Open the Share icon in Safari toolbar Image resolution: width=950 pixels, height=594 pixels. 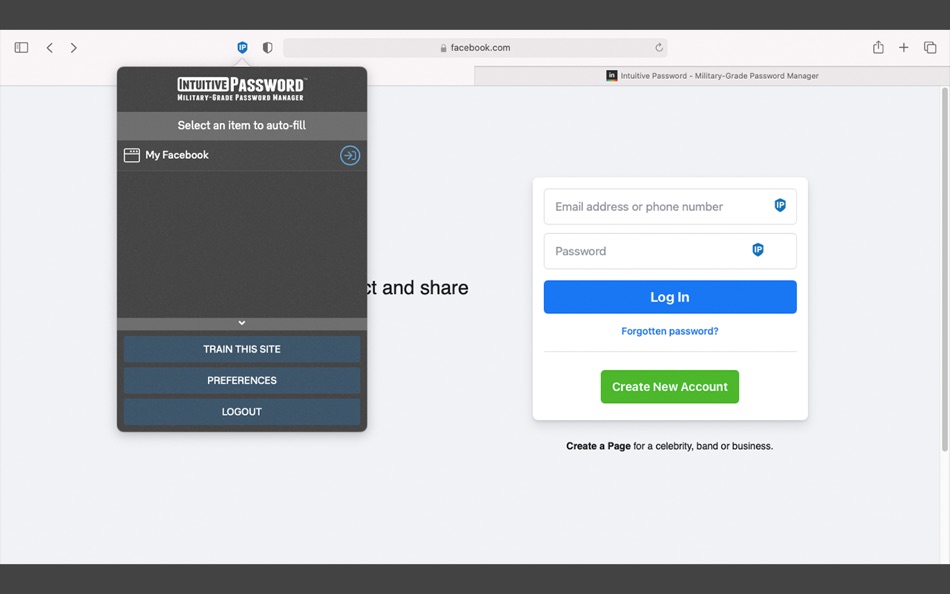tap(878, 47)
